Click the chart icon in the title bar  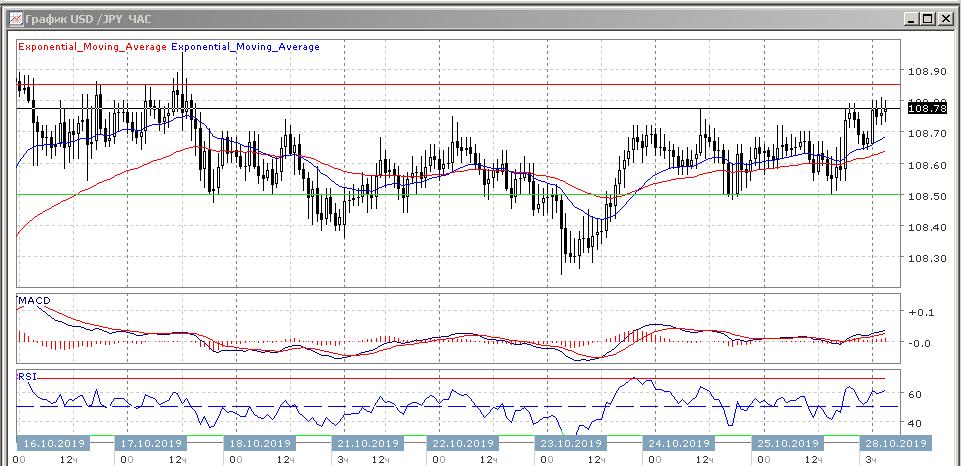pos(15,19)
